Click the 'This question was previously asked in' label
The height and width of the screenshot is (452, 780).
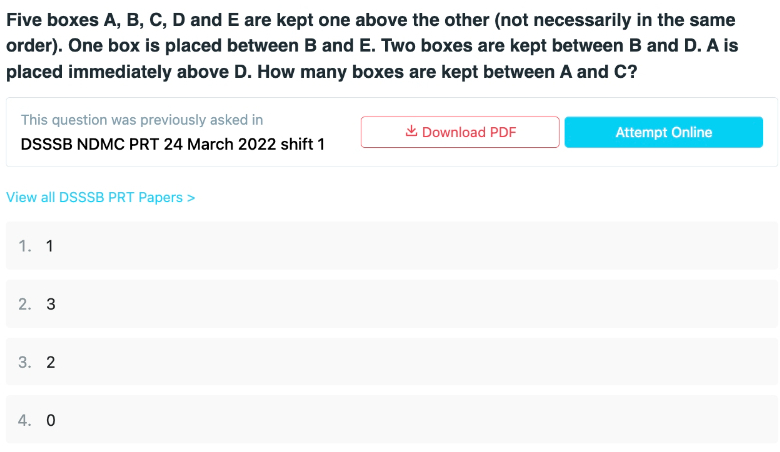142,120
